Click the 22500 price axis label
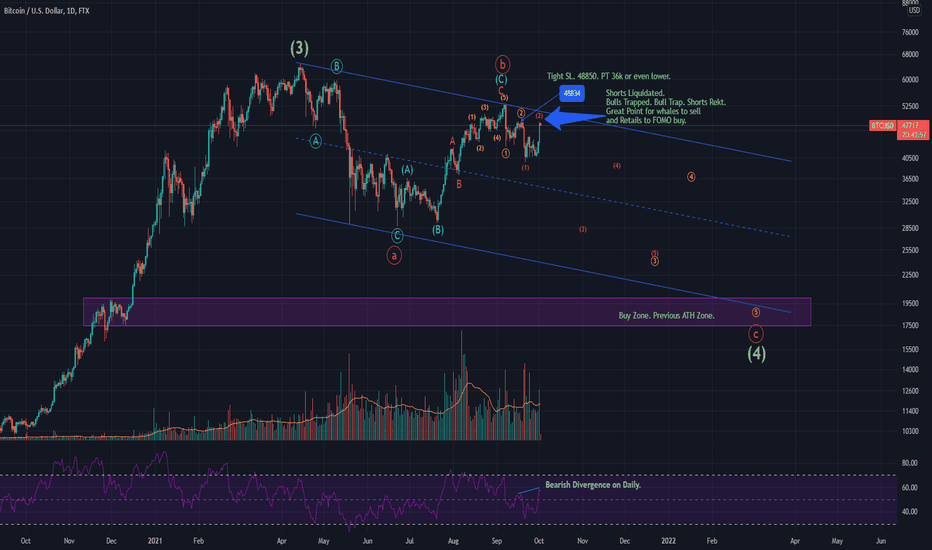The width and height of the screenshot is (932, 550). click(910, 275)
